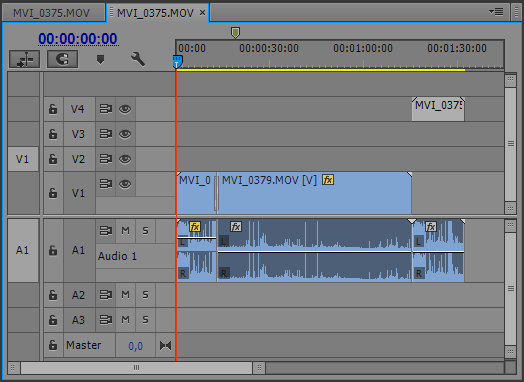This screenshot has height=382, width=524.
Task: Click the horizontal zoom scroll bar
Action: [x=136, y=368]
